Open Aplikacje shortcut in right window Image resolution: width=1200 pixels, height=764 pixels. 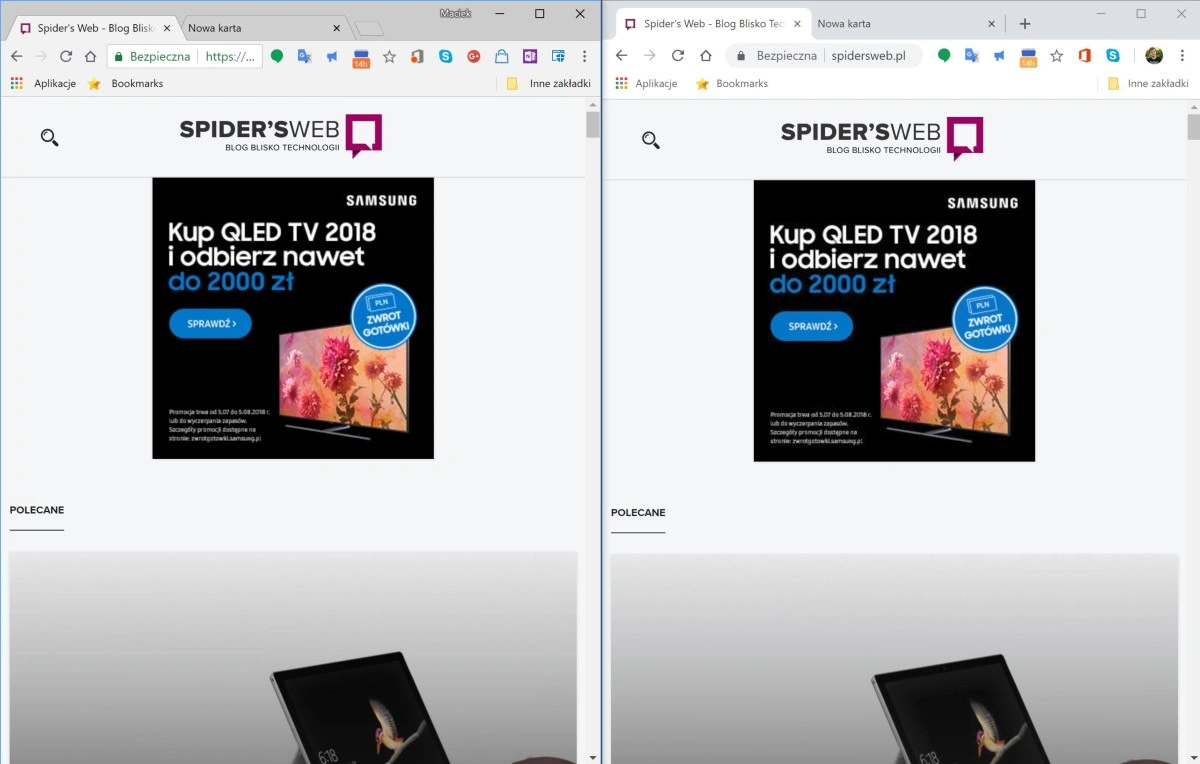[x=645, y=83]
